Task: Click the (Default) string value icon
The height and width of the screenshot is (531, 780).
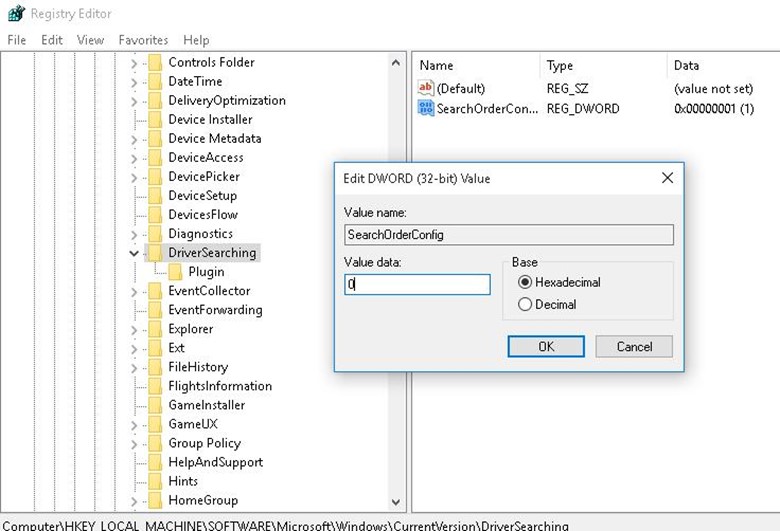Action: coord(426,88)
